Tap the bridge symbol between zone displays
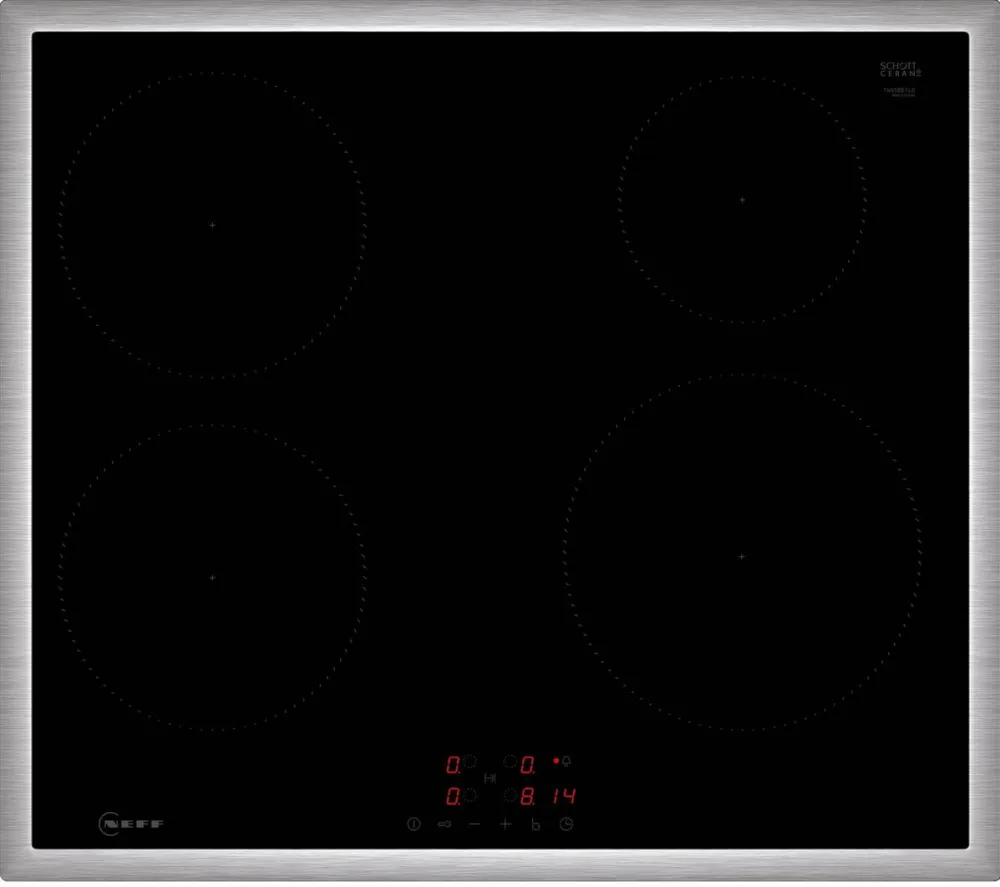1000x887 pixels. (x=490, y=778)
